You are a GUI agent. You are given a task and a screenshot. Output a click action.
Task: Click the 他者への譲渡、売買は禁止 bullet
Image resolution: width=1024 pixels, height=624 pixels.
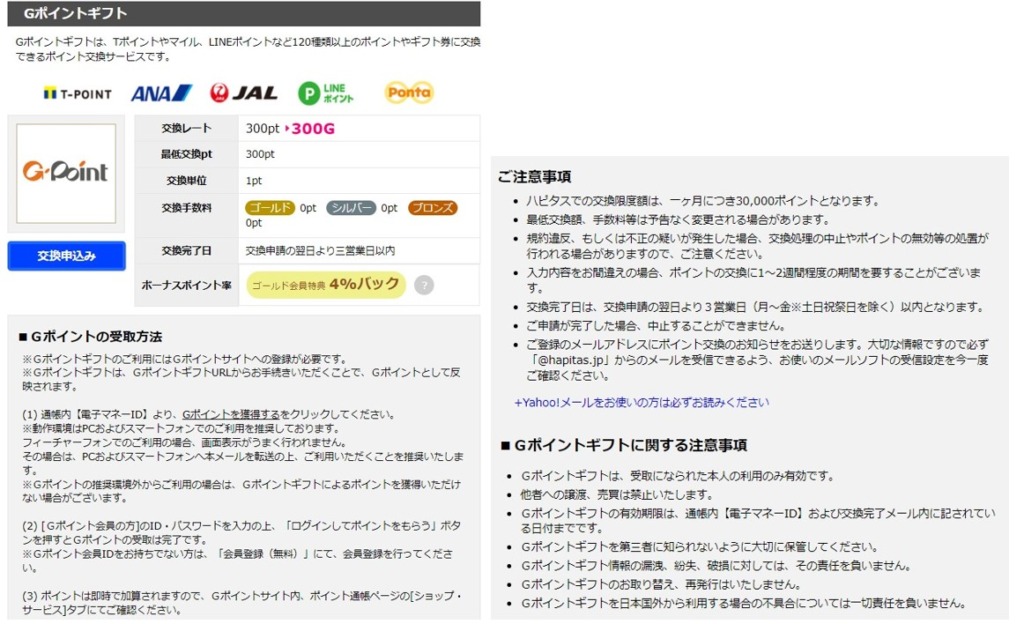coord(617,495)
